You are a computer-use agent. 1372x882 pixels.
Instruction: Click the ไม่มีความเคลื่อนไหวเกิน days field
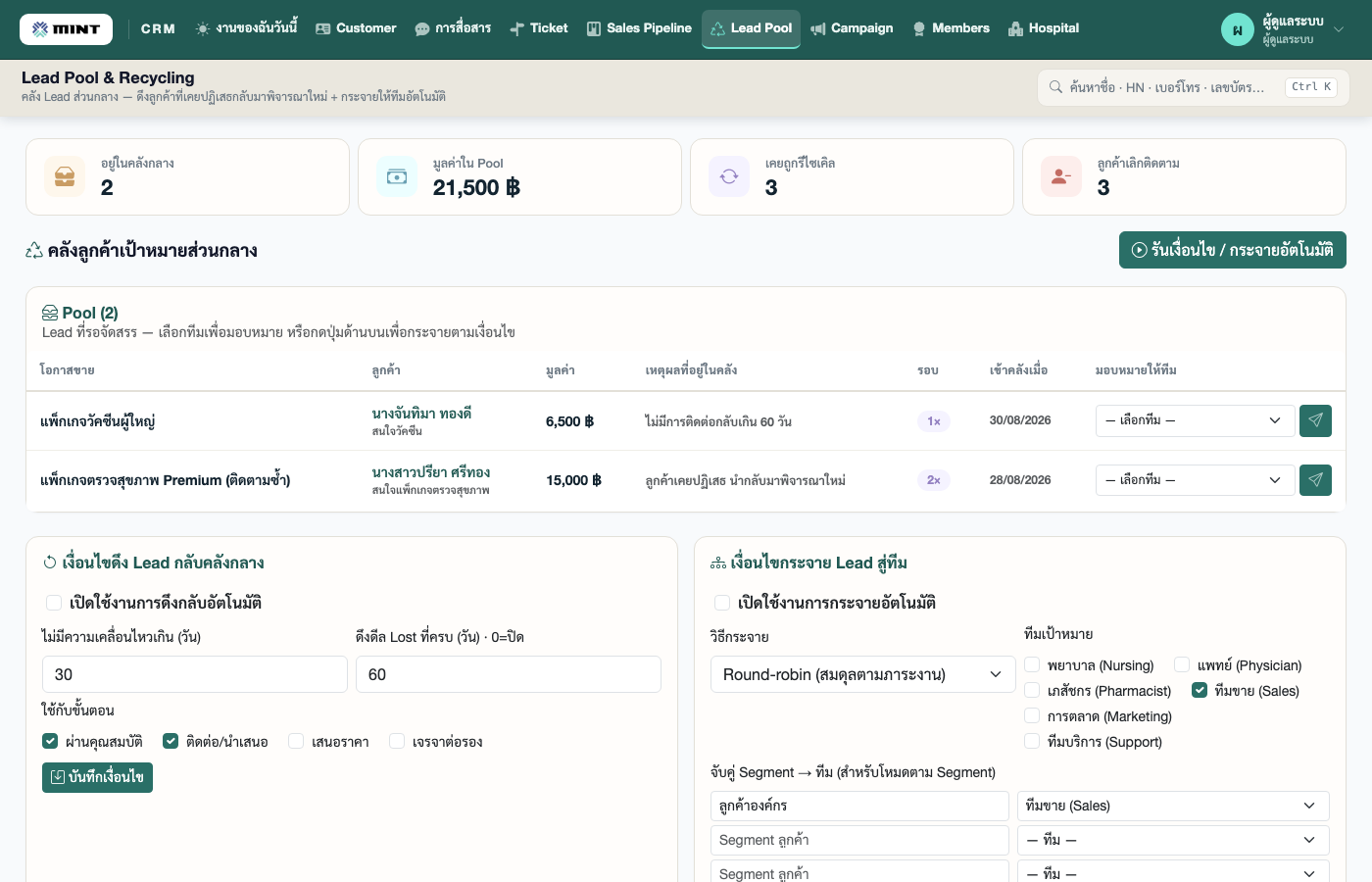[x=195, y=674]
